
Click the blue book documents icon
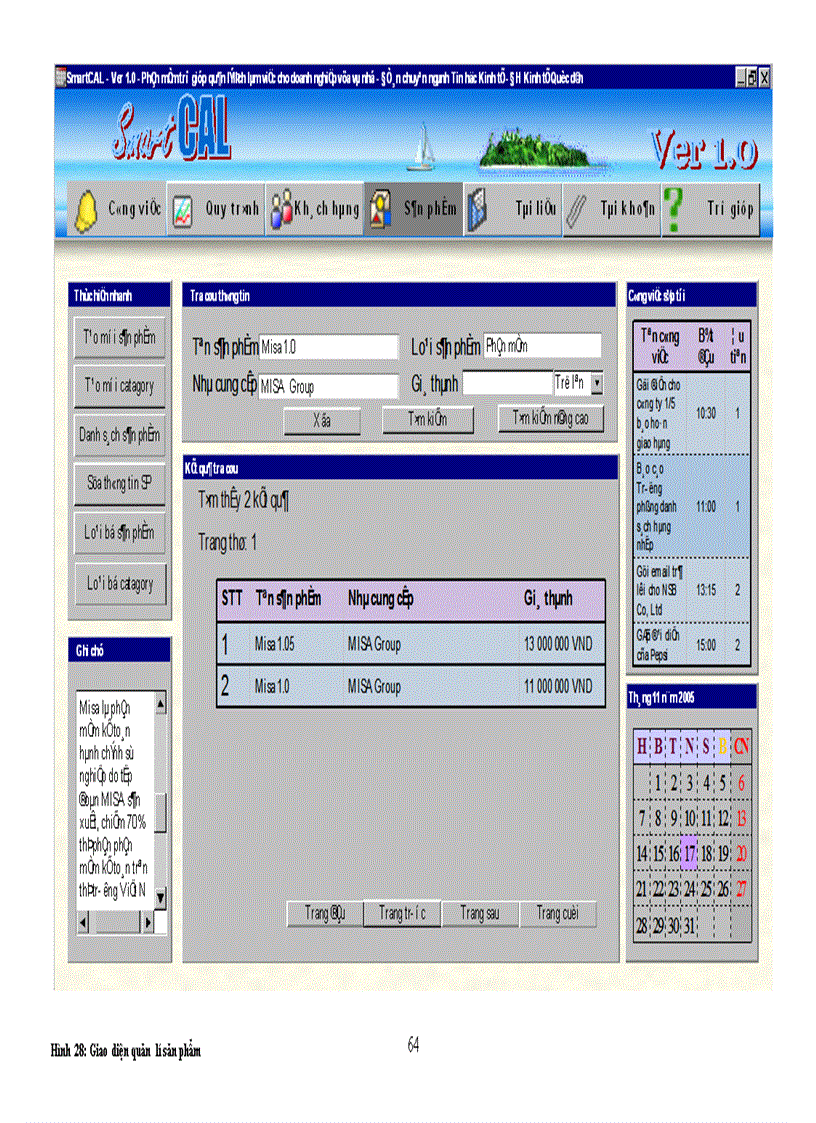click(478, 211)
